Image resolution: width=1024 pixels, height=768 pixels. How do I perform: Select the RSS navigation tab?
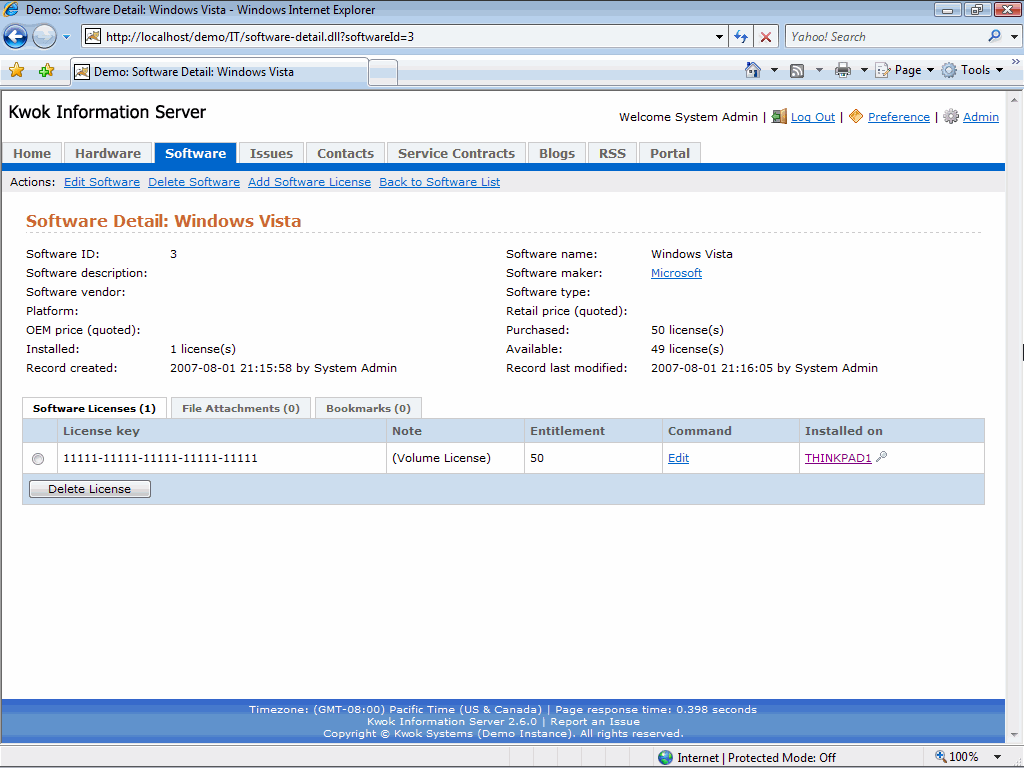613,153
